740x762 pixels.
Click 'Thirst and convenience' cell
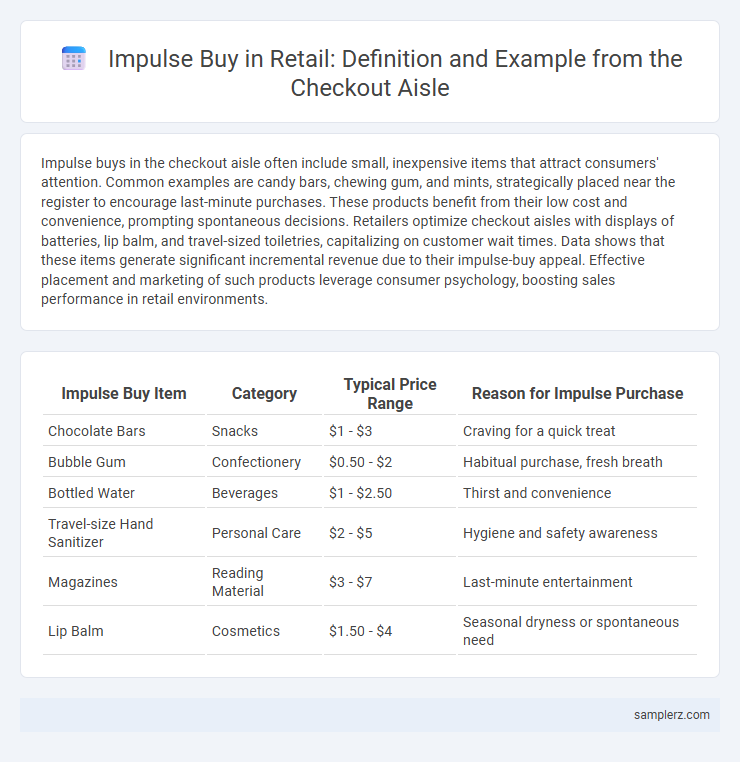[577, 493]
